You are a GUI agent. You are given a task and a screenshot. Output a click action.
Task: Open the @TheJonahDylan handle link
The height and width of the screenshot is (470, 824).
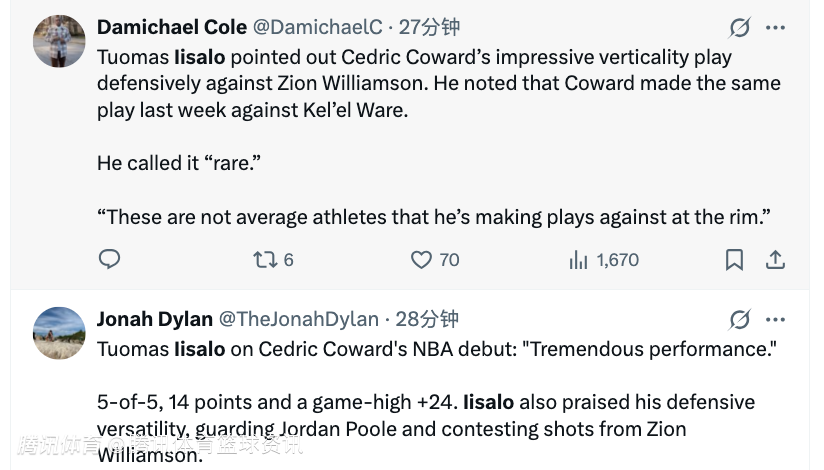(299, 320)
